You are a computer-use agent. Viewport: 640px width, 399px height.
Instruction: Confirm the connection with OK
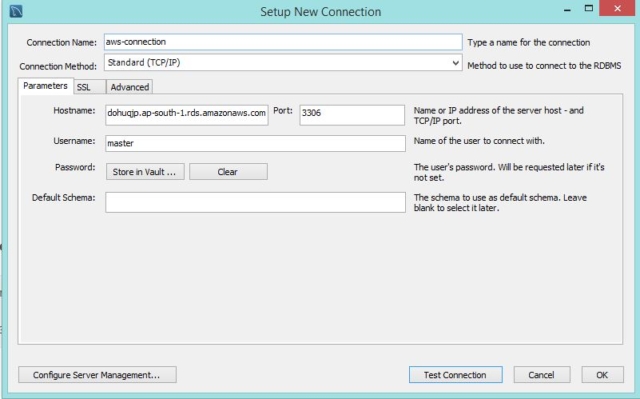pyautogui.click(x=602, y=375)
